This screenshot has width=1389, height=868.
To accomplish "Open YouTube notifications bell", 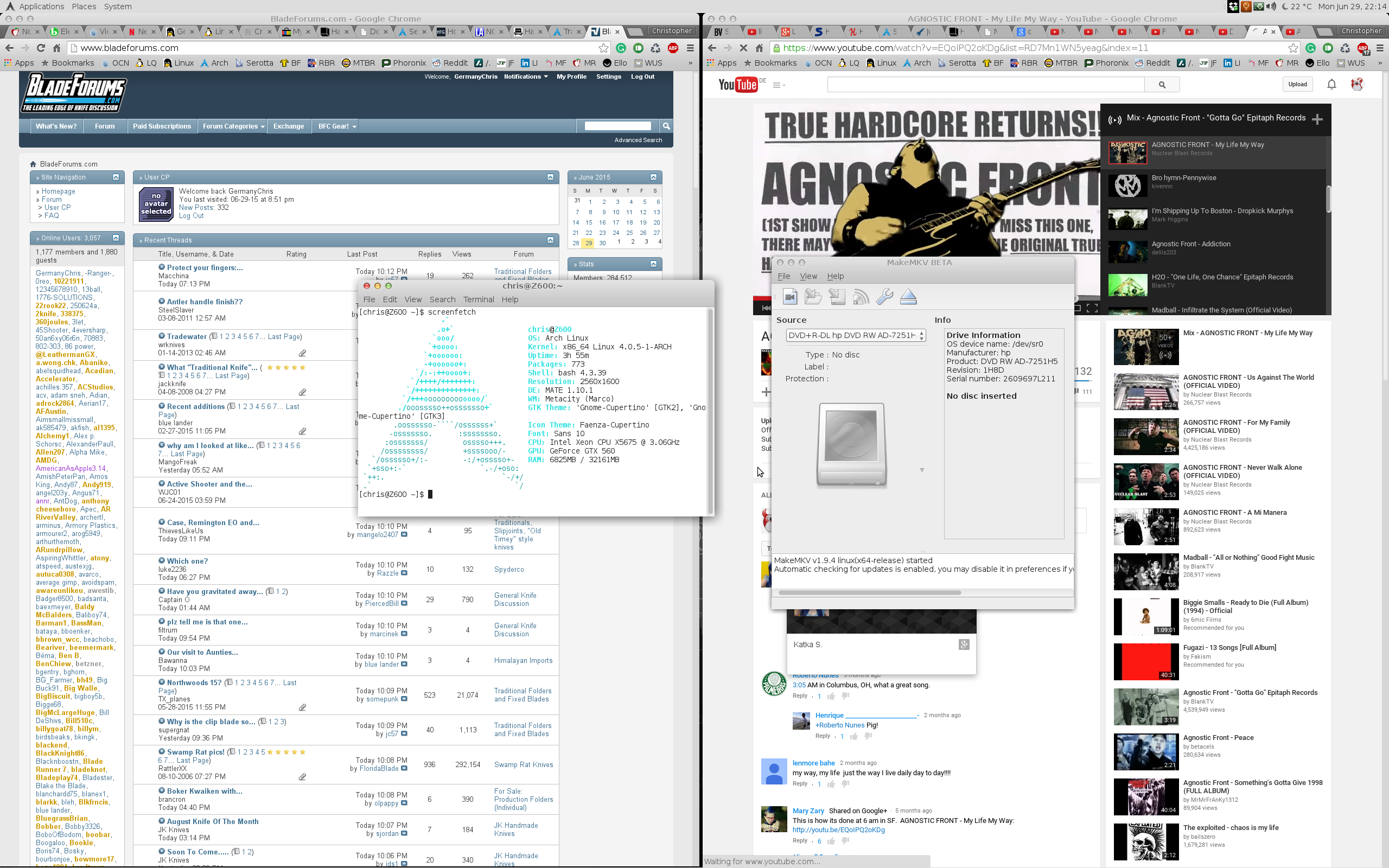I will [1331, 85].
